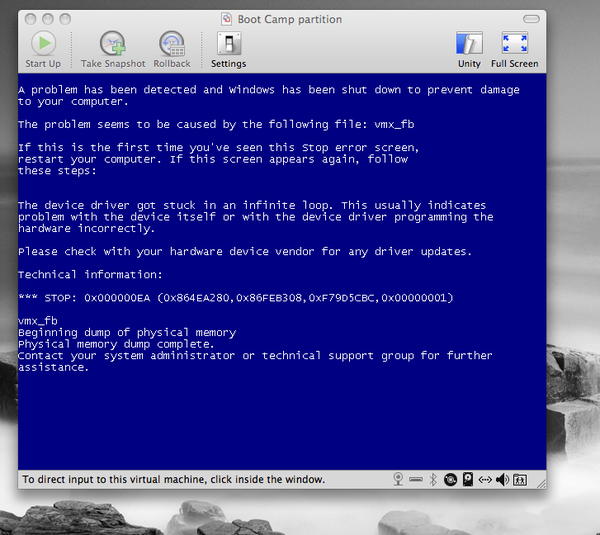Click 'To direct input to this virtual machine' message
The image size is (600, 535).
pos(173,479)
